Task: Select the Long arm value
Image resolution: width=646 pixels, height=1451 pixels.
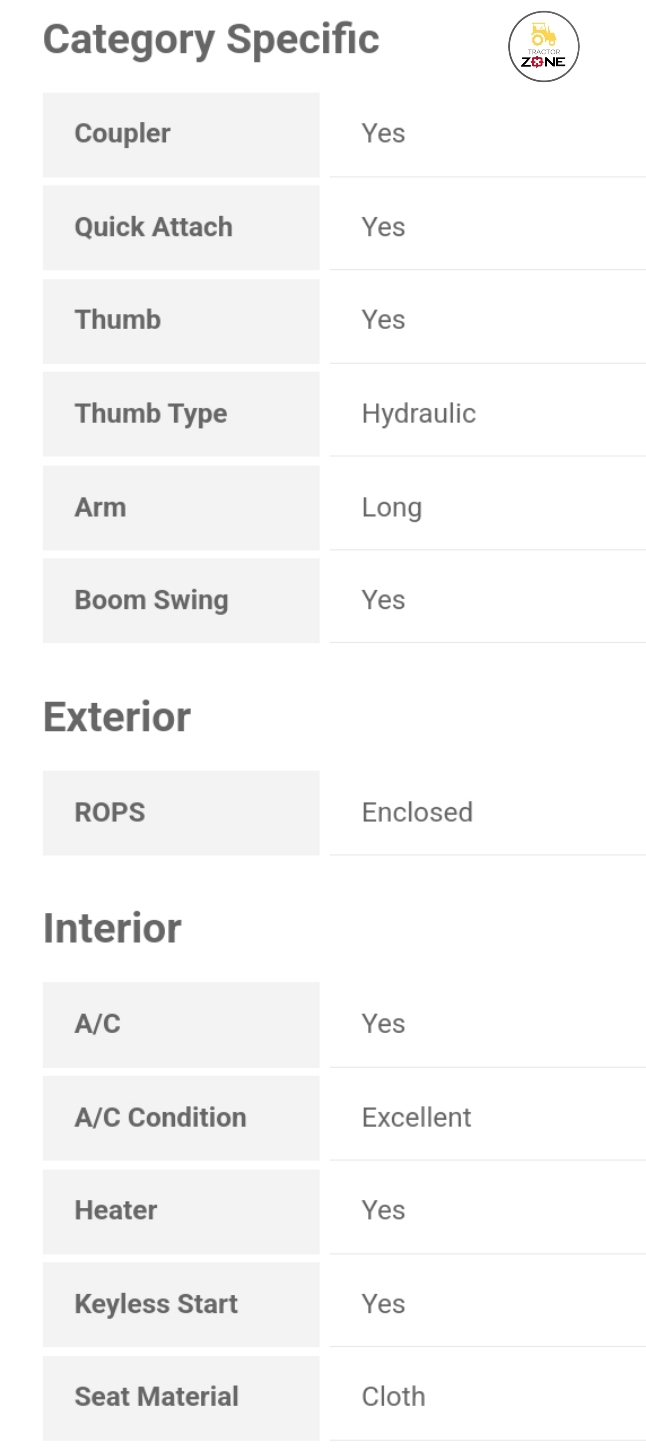Action: point(391,507)
